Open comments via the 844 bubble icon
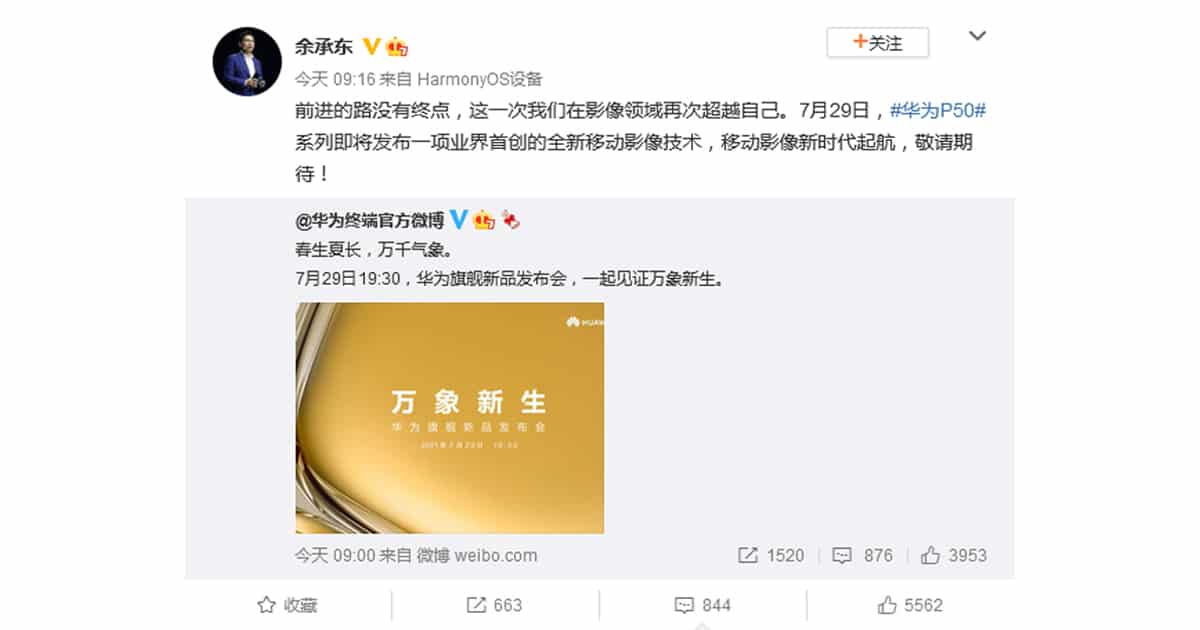This screenshot has width=1200, height=630. point(684,605)
